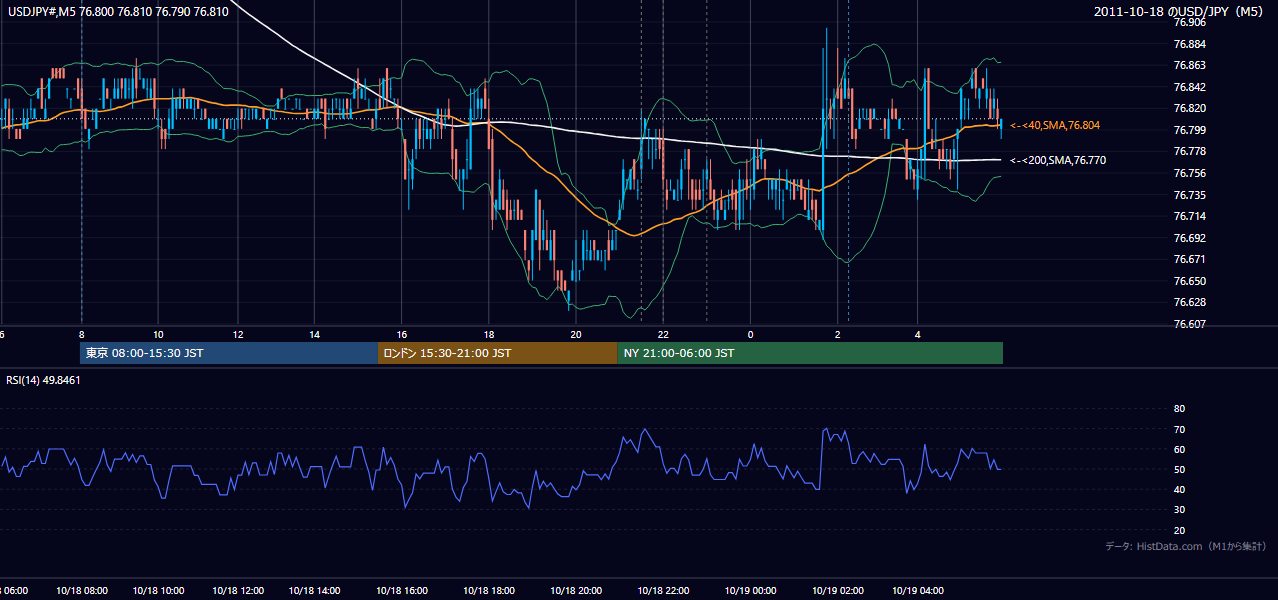The image size is (1278, 600).
Task: Click the bottom time label 10/19 04:00
Action: tap(918, 591)
